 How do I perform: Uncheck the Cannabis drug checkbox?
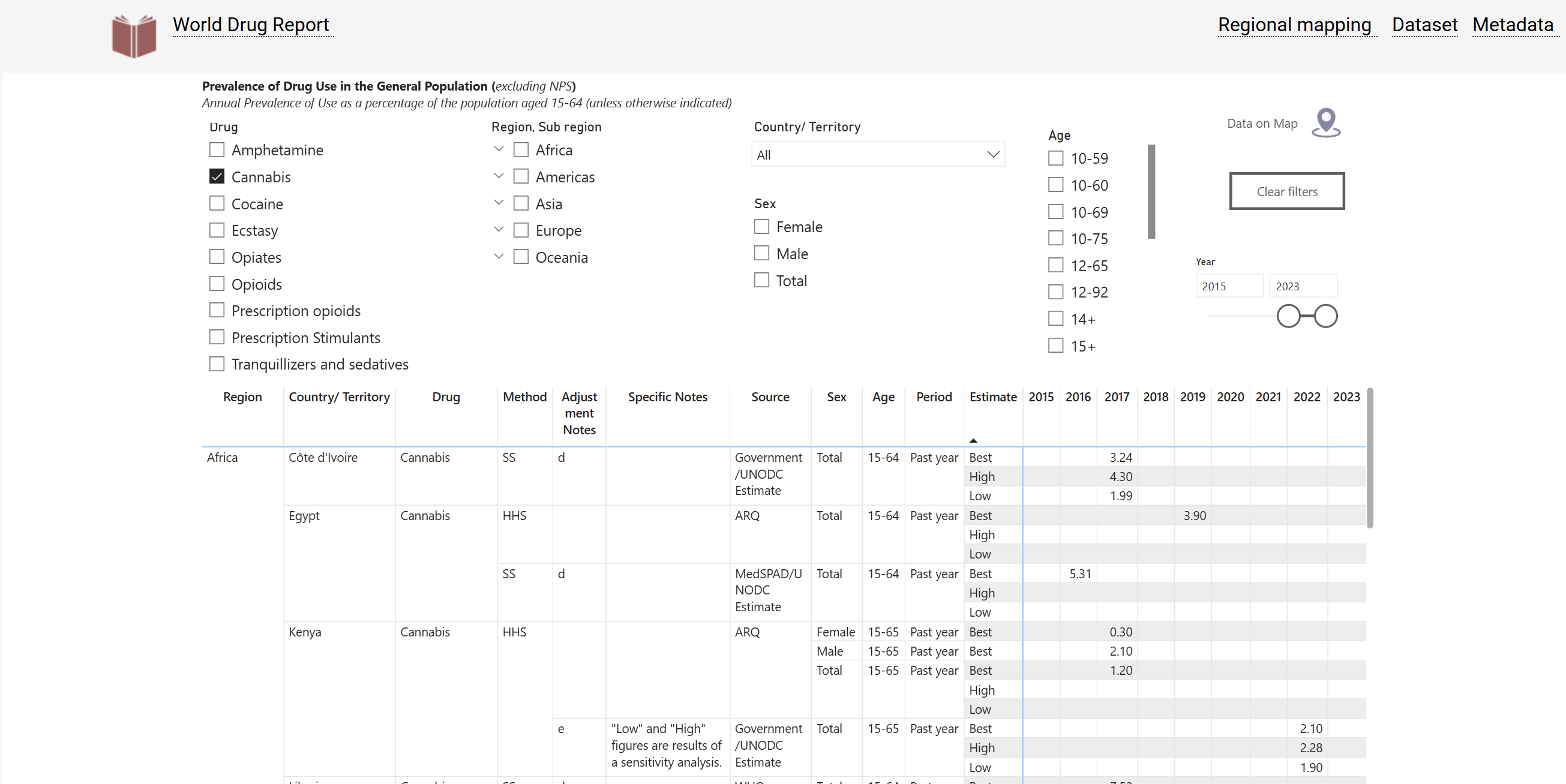pos(217,176)
